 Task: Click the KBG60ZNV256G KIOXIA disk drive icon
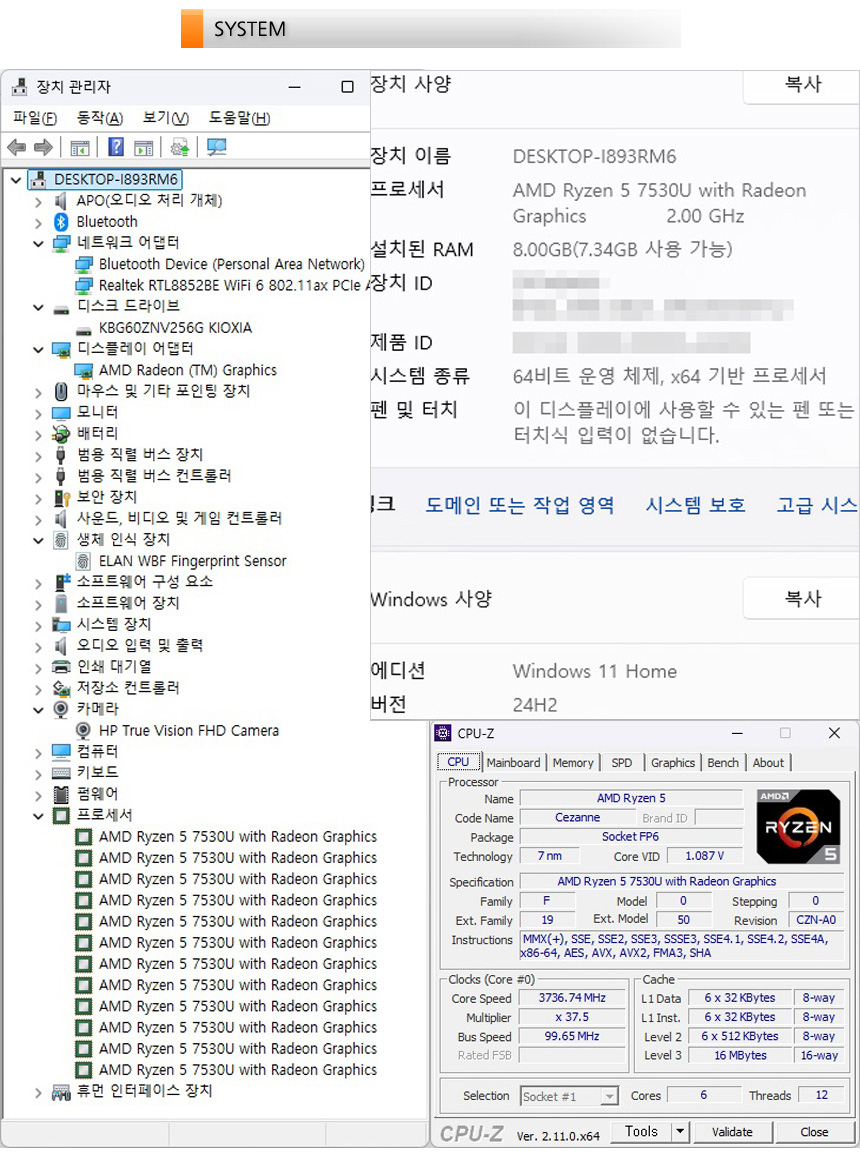(83, 328)
